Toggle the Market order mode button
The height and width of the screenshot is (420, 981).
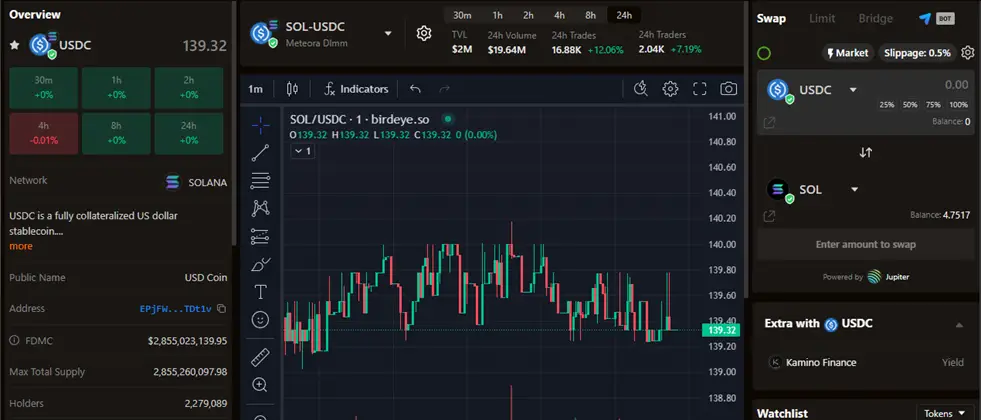846,53
